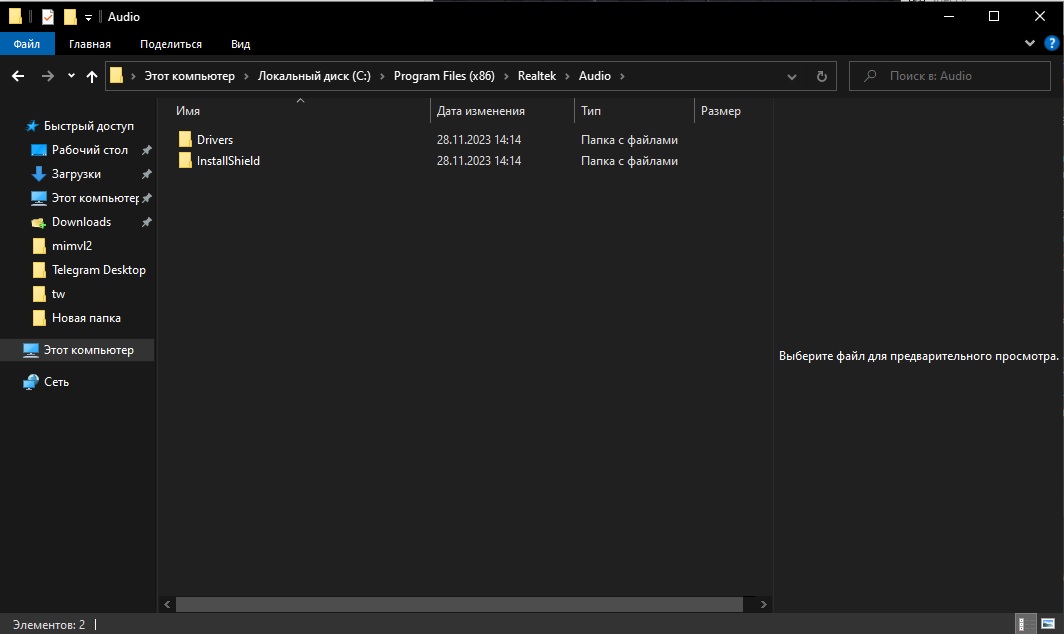Open Рабочий стол in the sidebar
Viewport: 1064px width, 634px height.
click(x=90, y=150)
